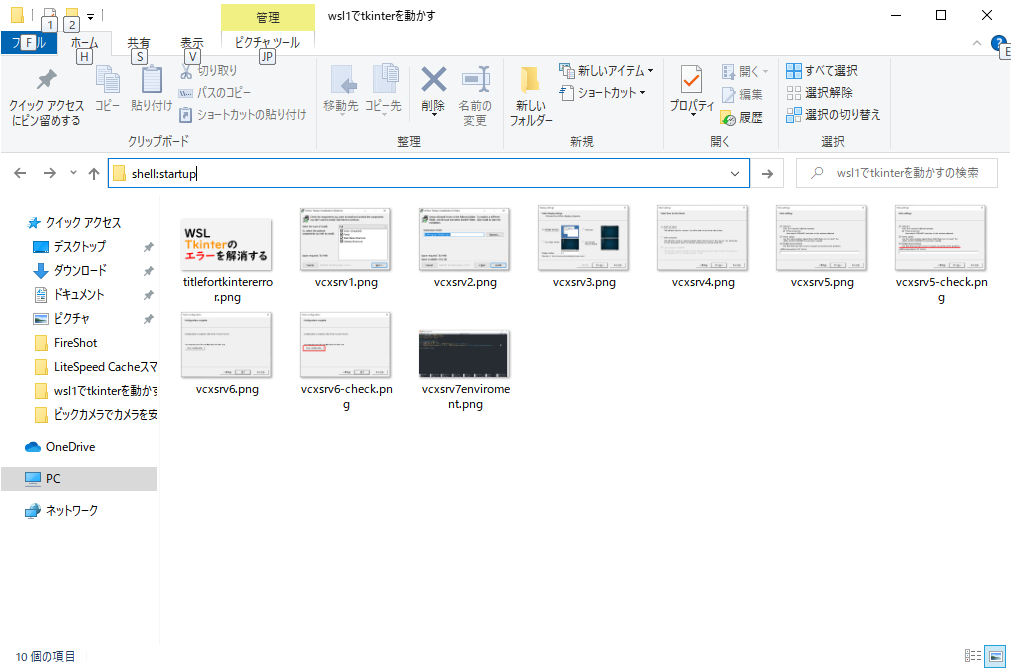The width and height of the screenshot is (1011, 669).
Task: Open Downloads (ダウンロード) in sidebar
Action: click(80, 271)
